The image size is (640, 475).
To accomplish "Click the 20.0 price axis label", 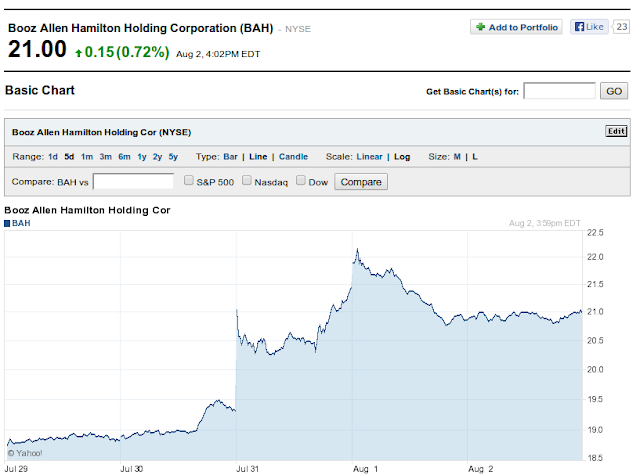I will (x=595, y=370).
